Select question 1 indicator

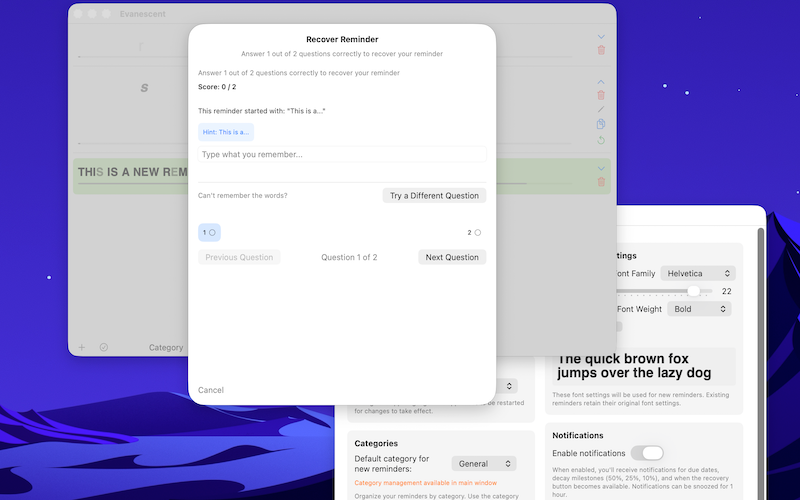coord(209,232)
